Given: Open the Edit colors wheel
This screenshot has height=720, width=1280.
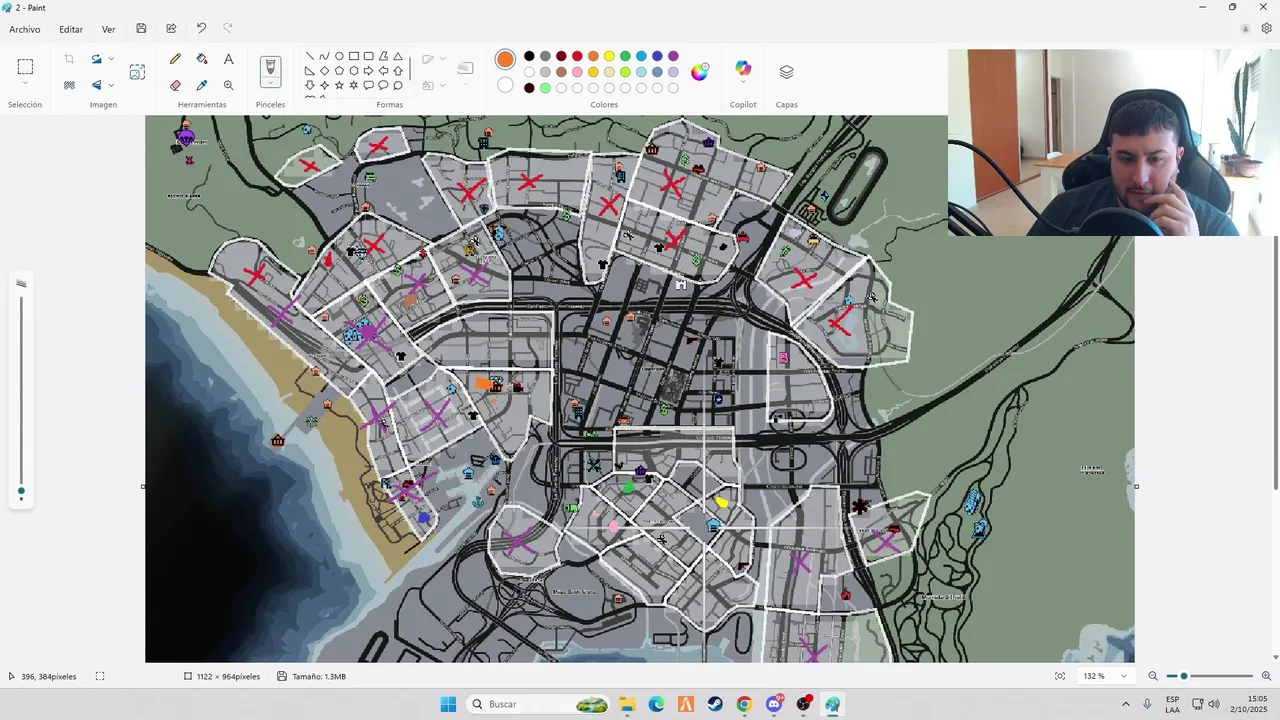Looking at the screenshot, I should (699, 71).
